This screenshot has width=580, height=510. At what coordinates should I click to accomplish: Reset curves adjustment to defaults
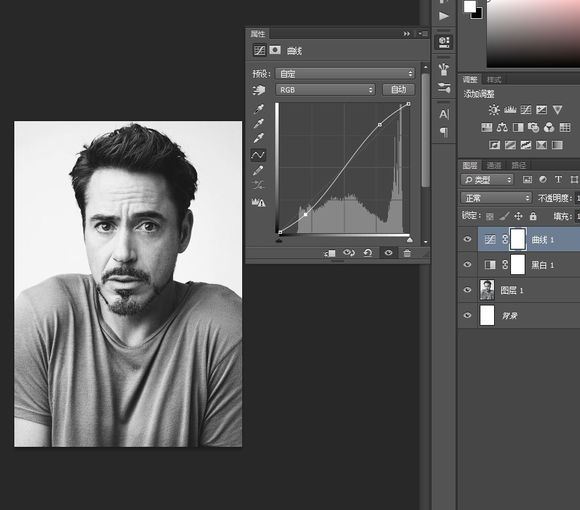368,253
